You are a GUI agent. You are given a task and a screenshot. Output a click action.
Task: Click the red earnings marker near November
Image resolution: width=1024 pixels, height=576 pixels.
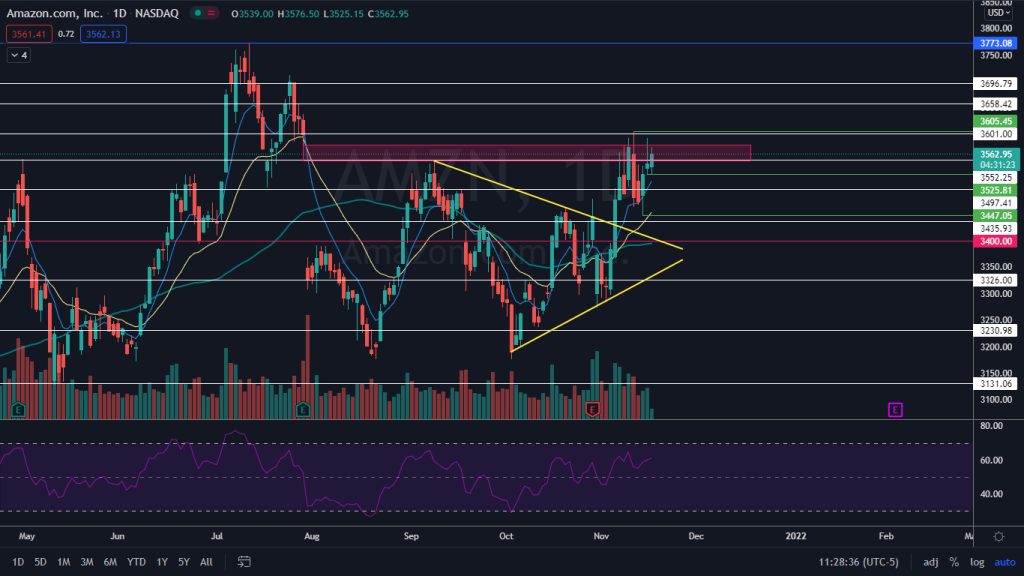point(592,409)
